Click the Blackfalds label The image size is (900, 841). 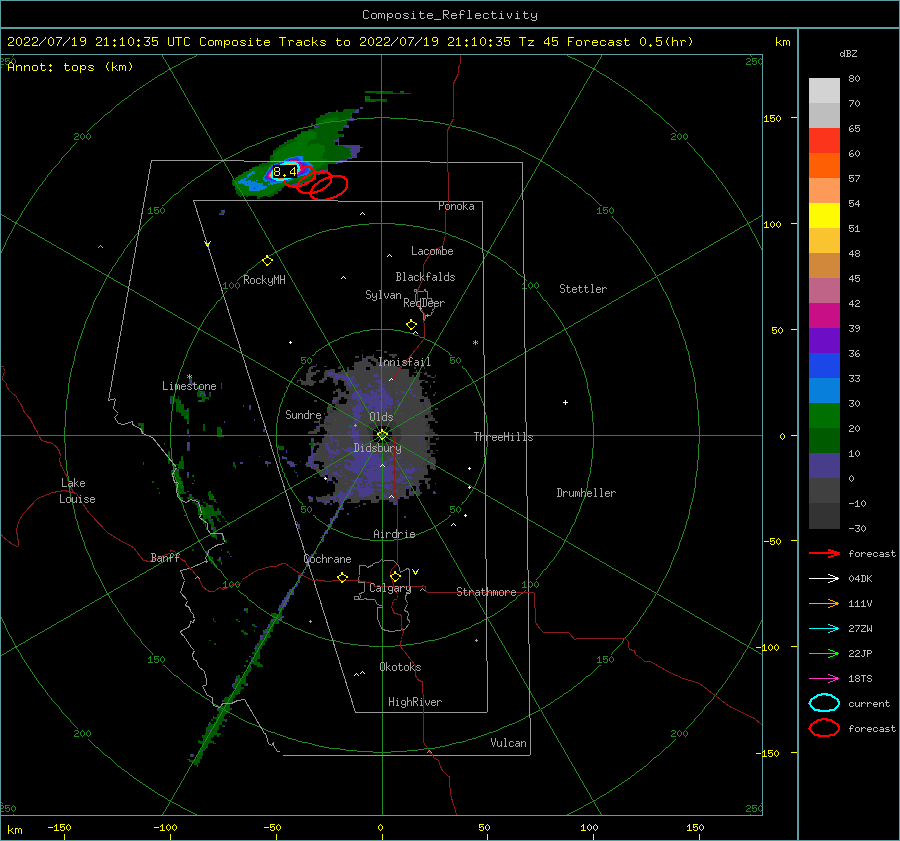425,277
